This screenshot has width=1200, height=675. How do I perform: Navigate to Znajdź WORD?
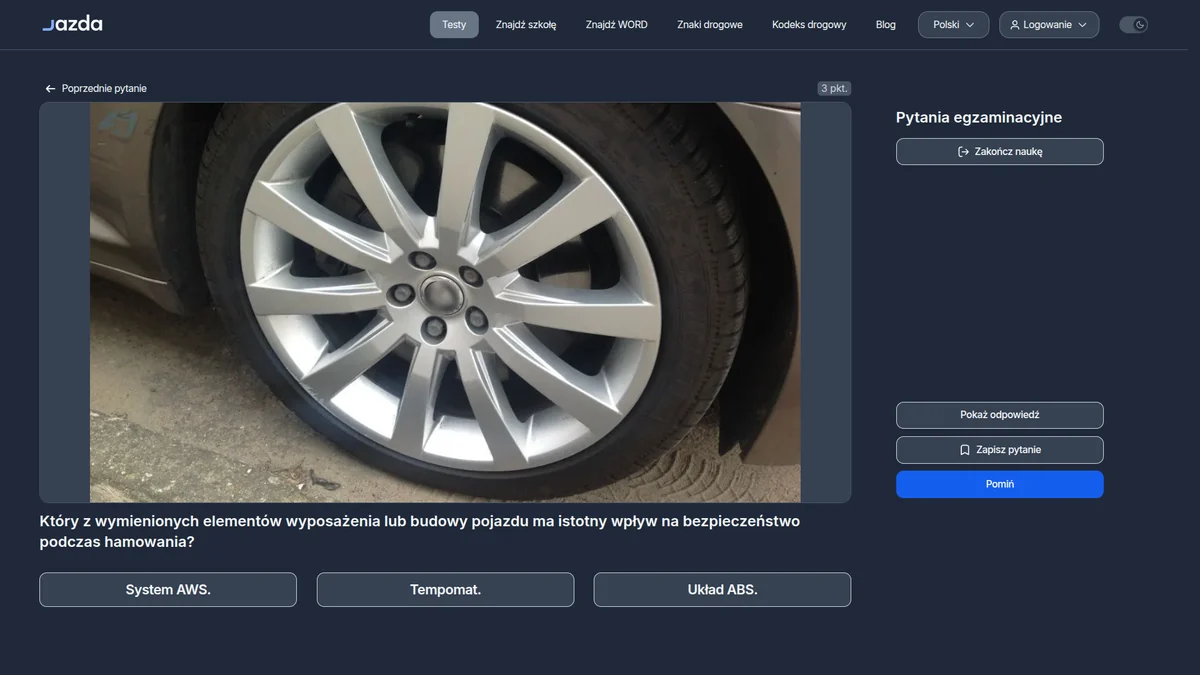point(617,25)
